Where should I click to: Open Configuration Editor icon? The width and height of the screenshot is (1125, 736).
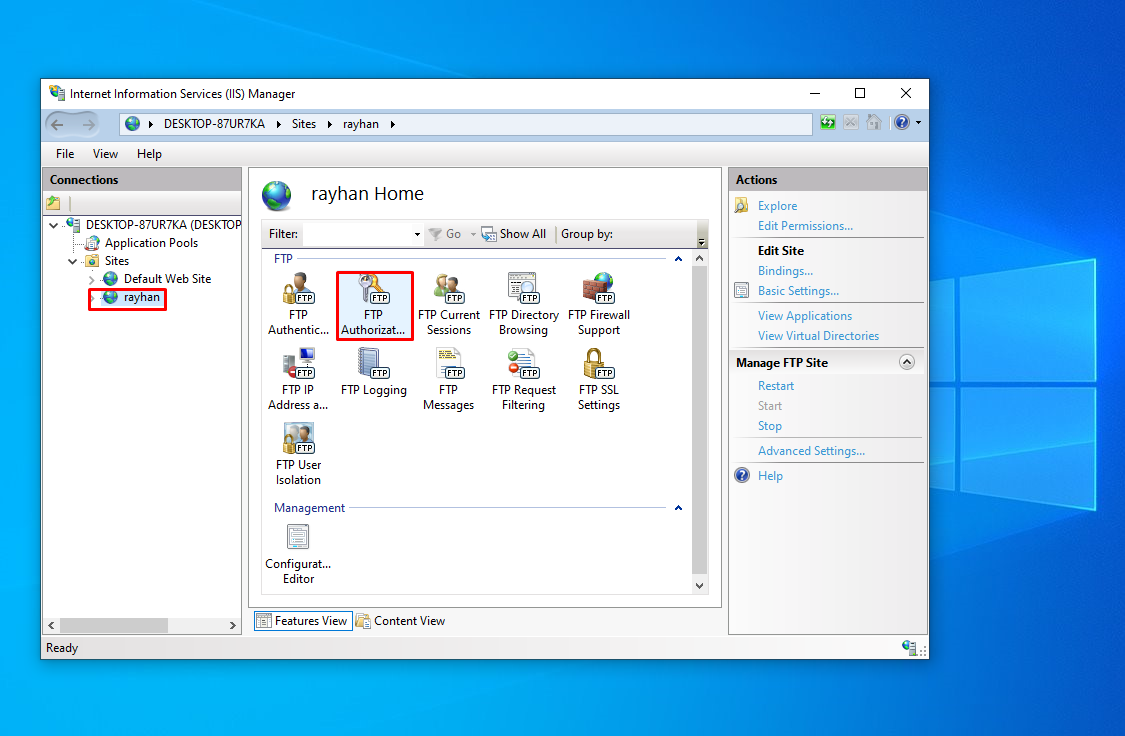coord(298,555)
